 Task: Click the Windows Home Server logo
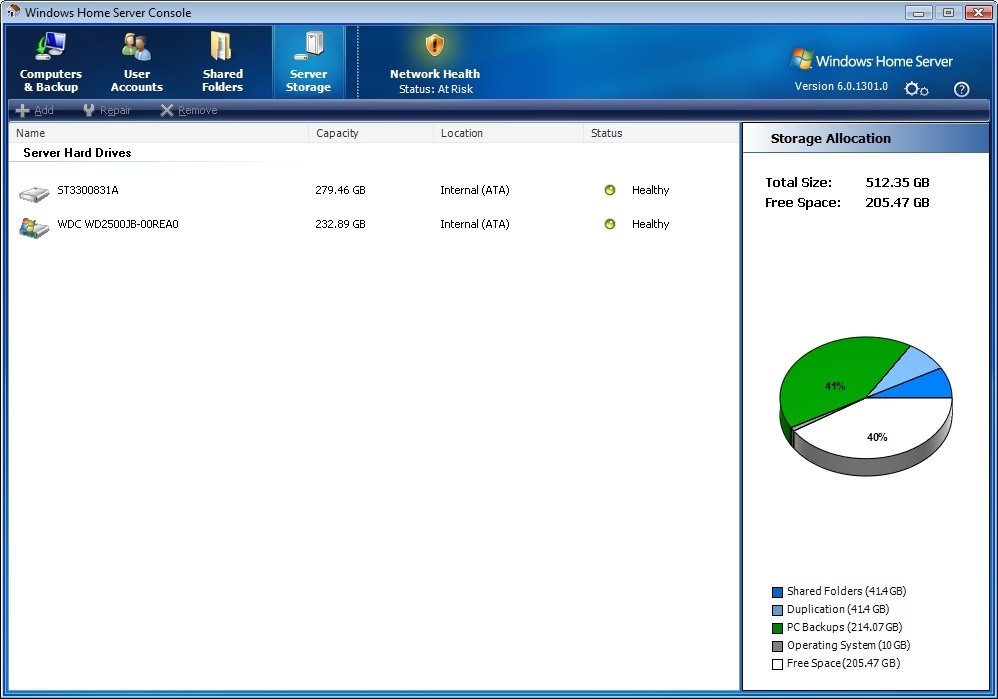tap(871, 60)
